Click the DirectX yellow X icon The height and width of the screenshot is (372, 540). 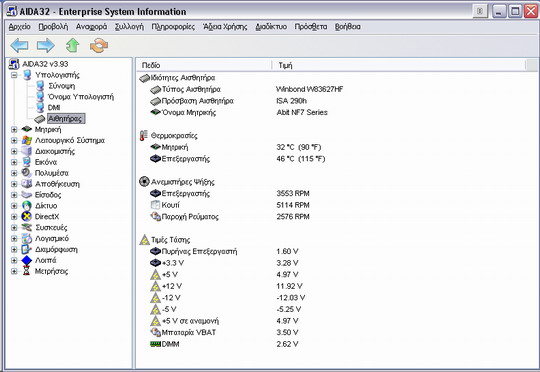[27, 216]
